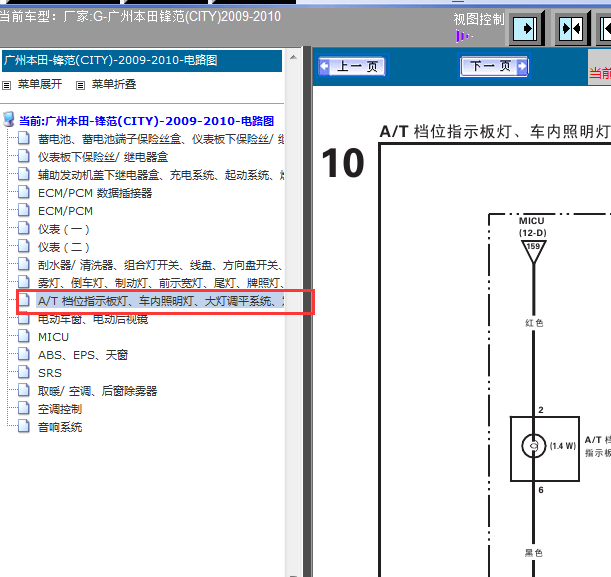The image size is (611, 577).
Task: Open ABS、EPS、天窗 entry
Action: pyautogui.click(x=83, y=355)
